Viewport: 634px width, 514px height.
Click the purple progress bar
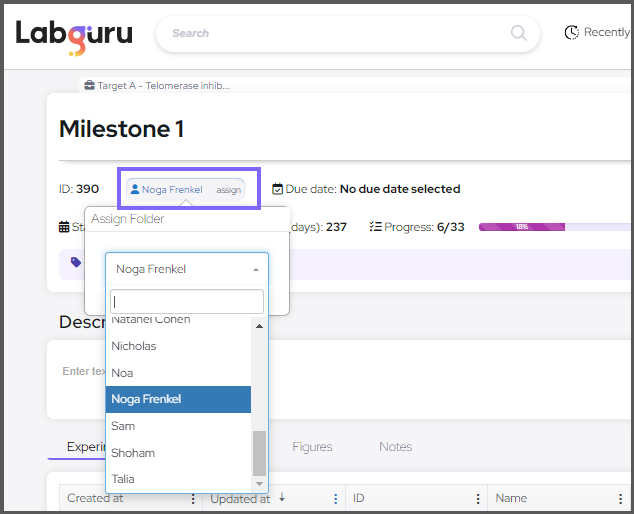(x=521, y=227)
